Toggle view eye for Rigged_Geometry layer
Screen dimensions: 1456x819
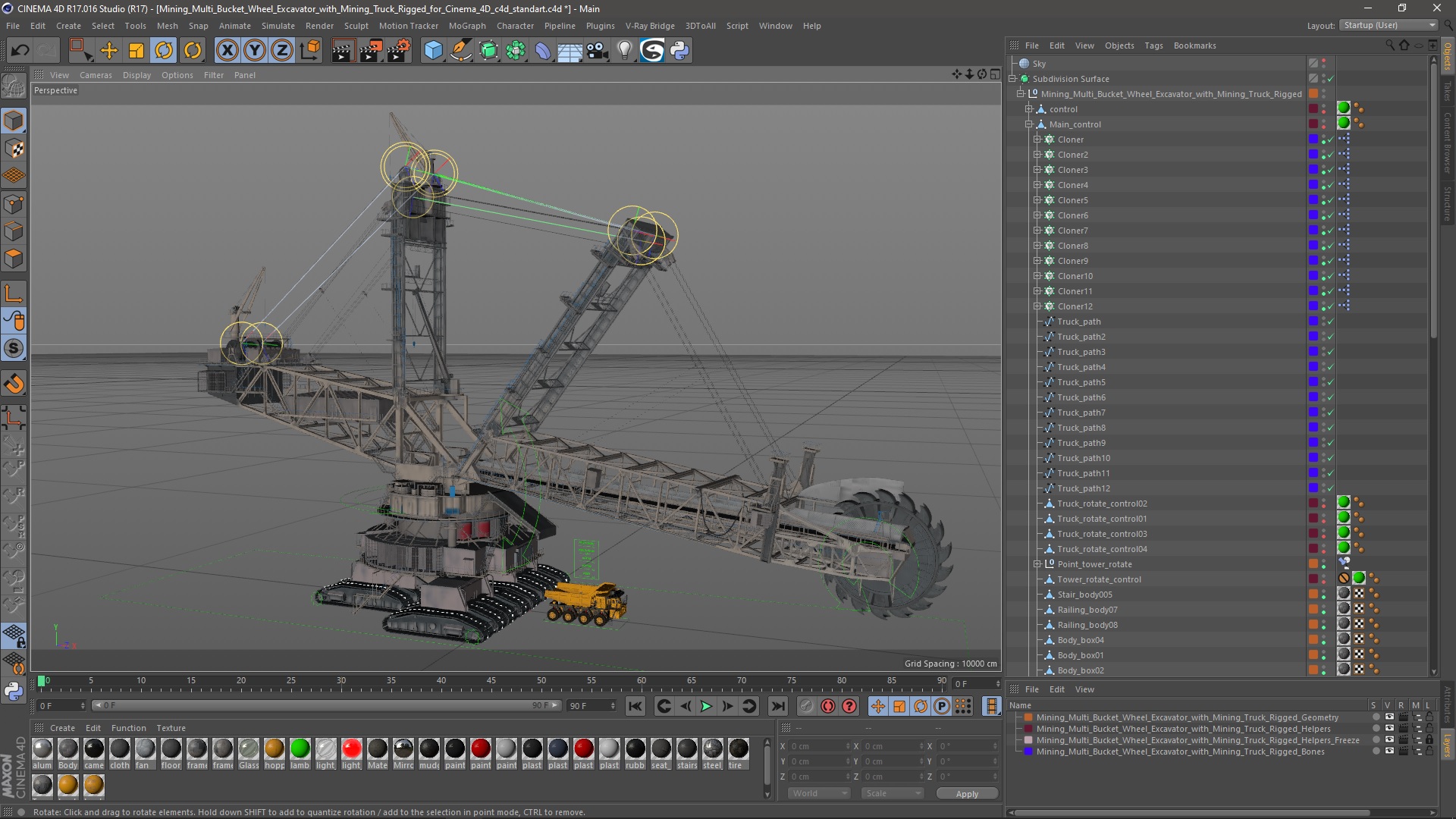point(1389,717)
